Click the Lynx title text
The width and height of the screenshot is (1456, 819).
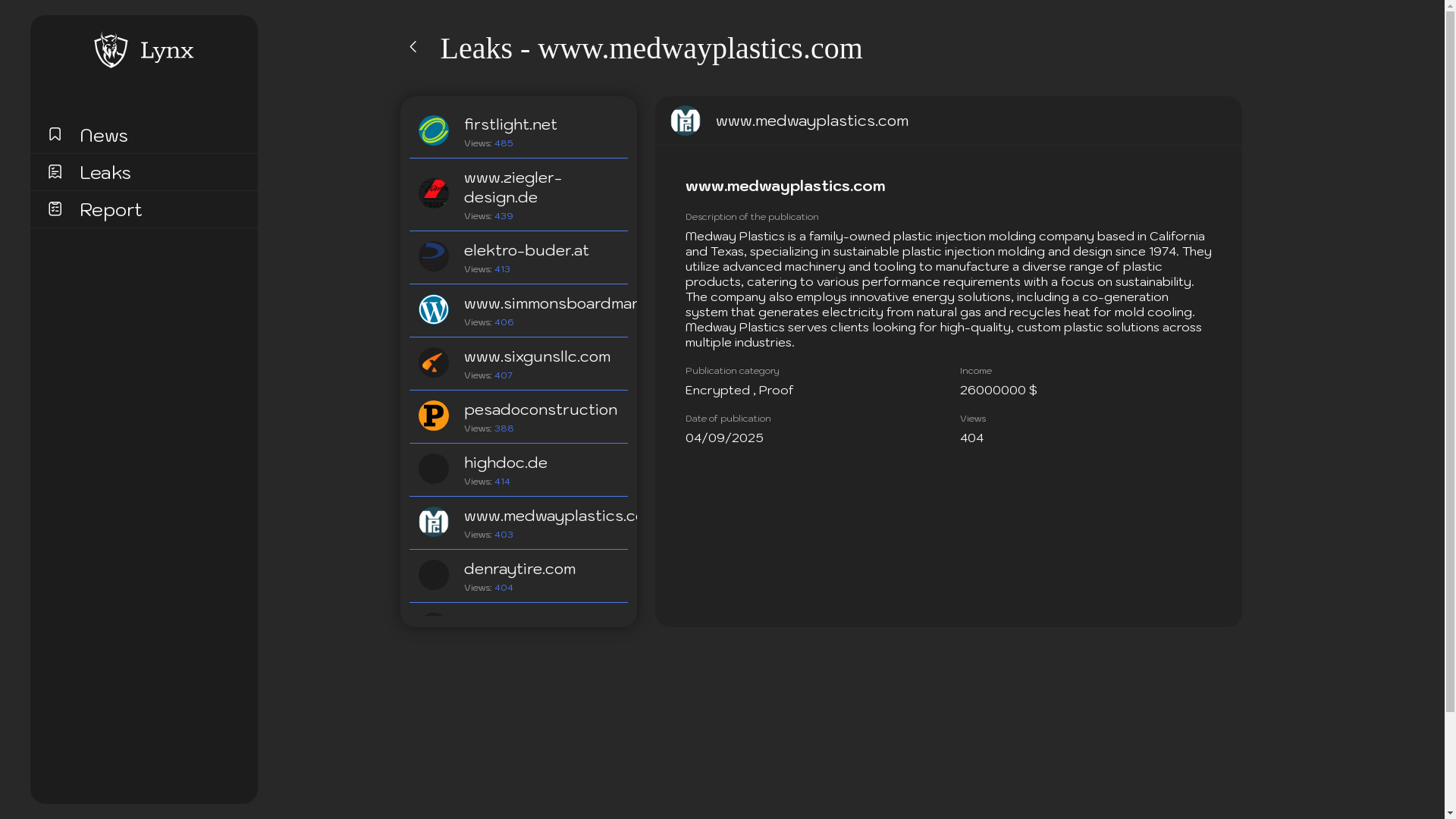click(x=167, y=51)
